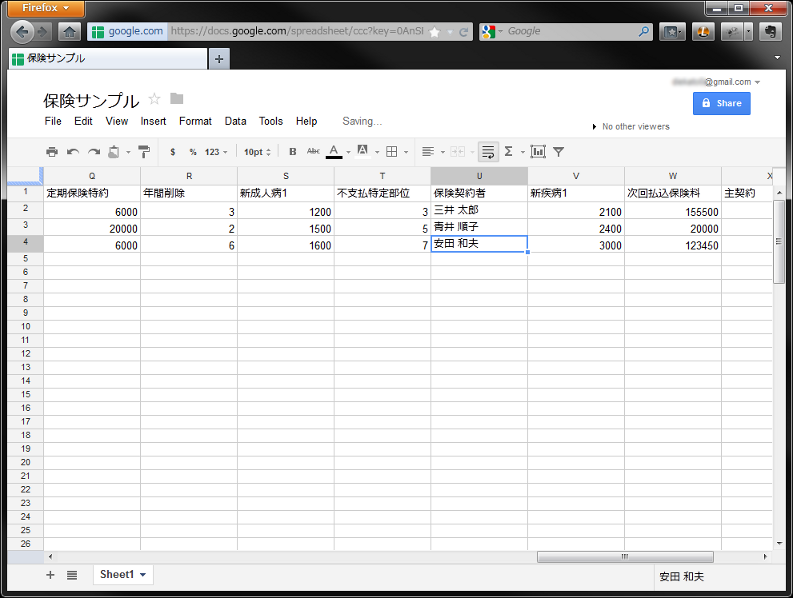Click the merge cells icon
Viewport: 793px width, 598px height.
tap(458, 152)
